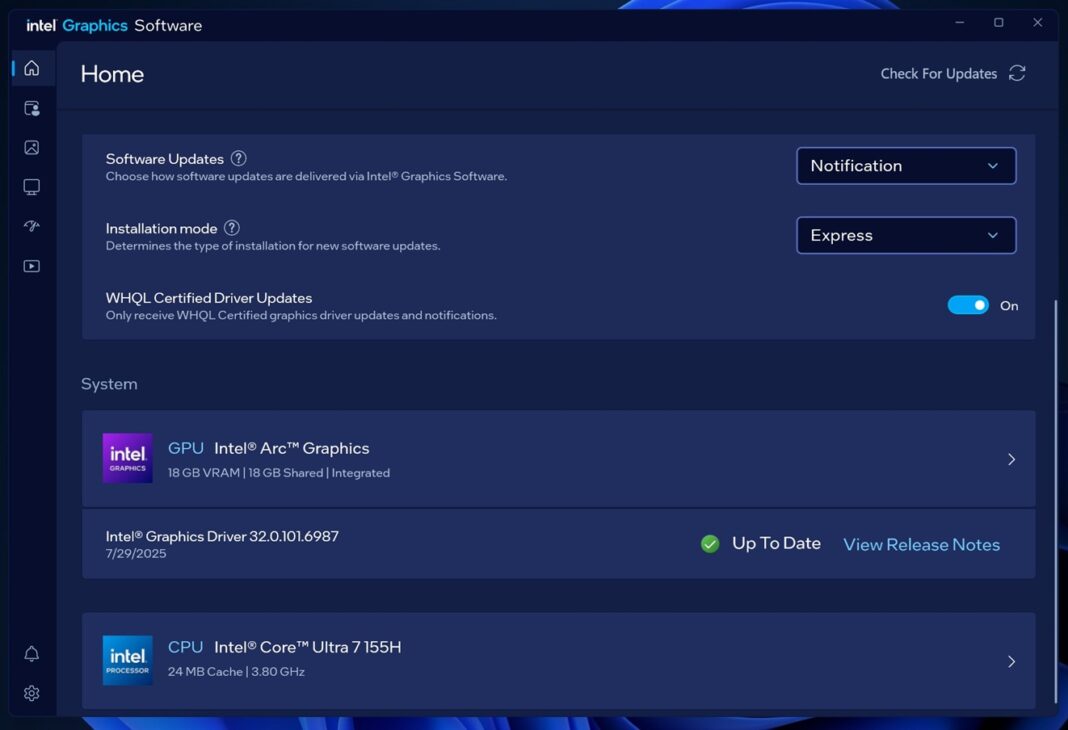Viewport: 1068px width, 730px height.
Task: Click Check For Updates
Action: [x=938, y=73]
